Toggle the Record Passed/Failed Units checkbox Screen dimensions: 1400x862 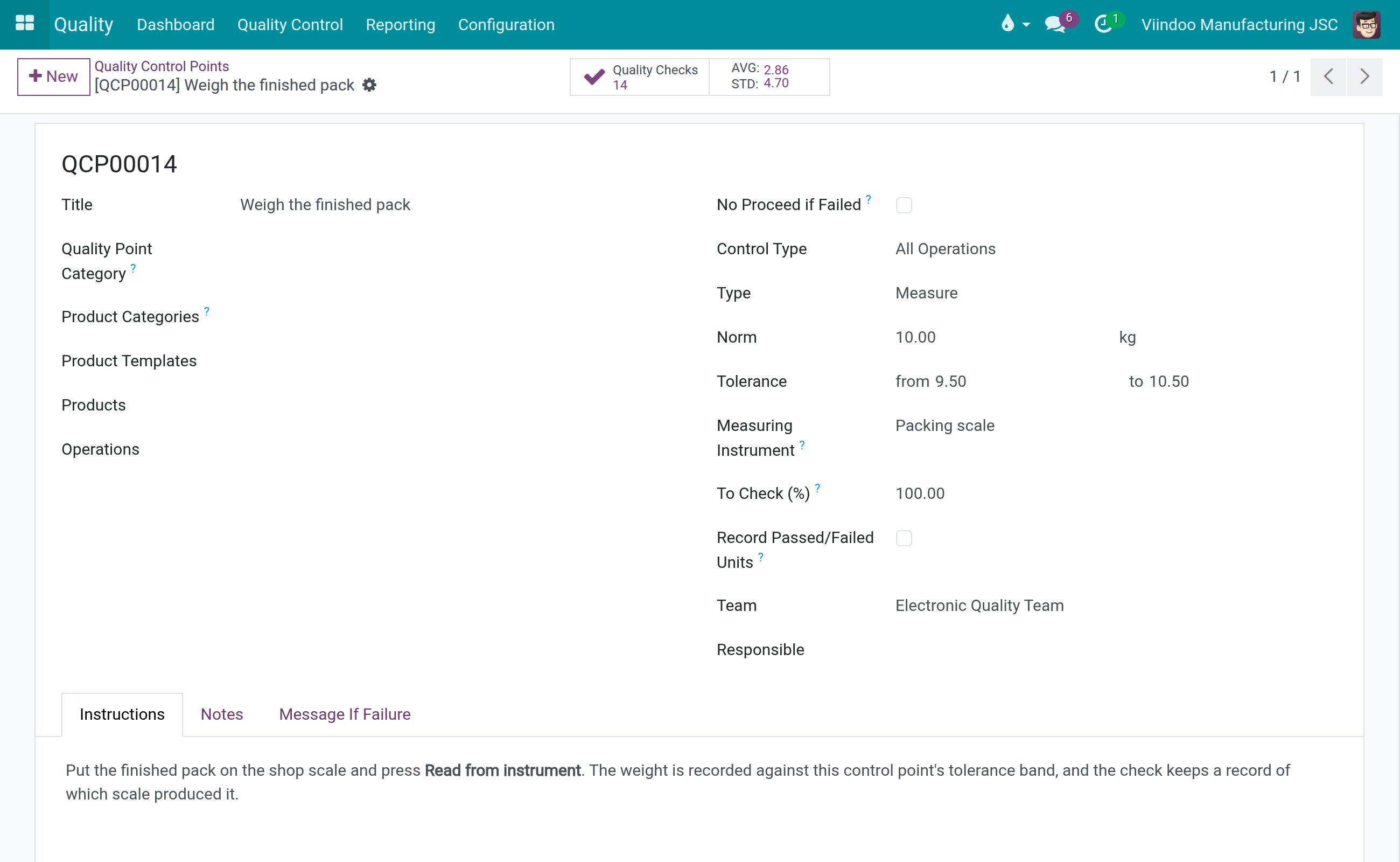[904, 538]
